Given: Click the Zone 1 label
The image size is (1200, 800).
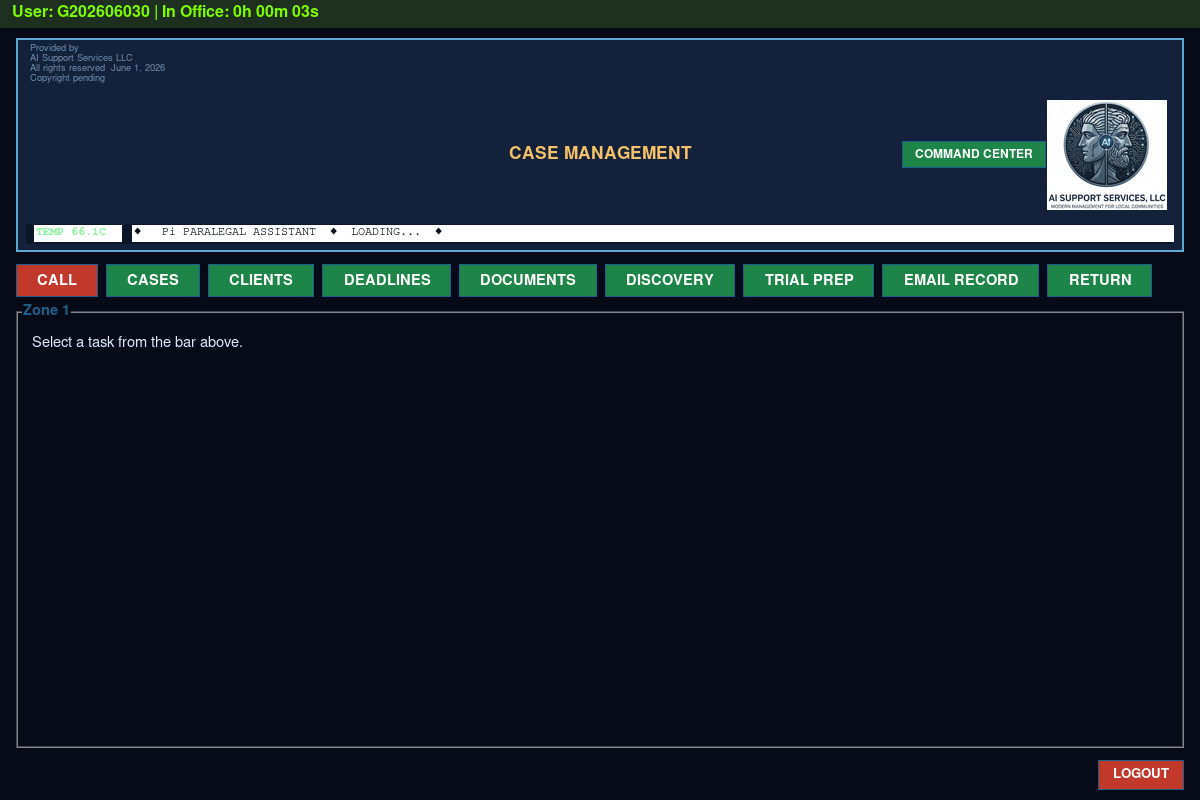Looking at the screenshot, I should (46, 310).
